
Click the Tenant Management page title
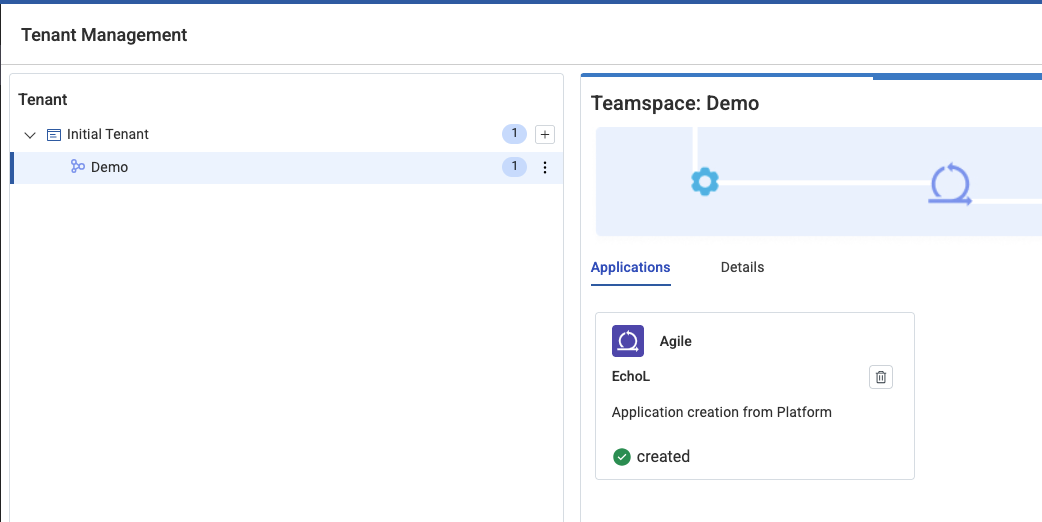[x=104, y=35]
